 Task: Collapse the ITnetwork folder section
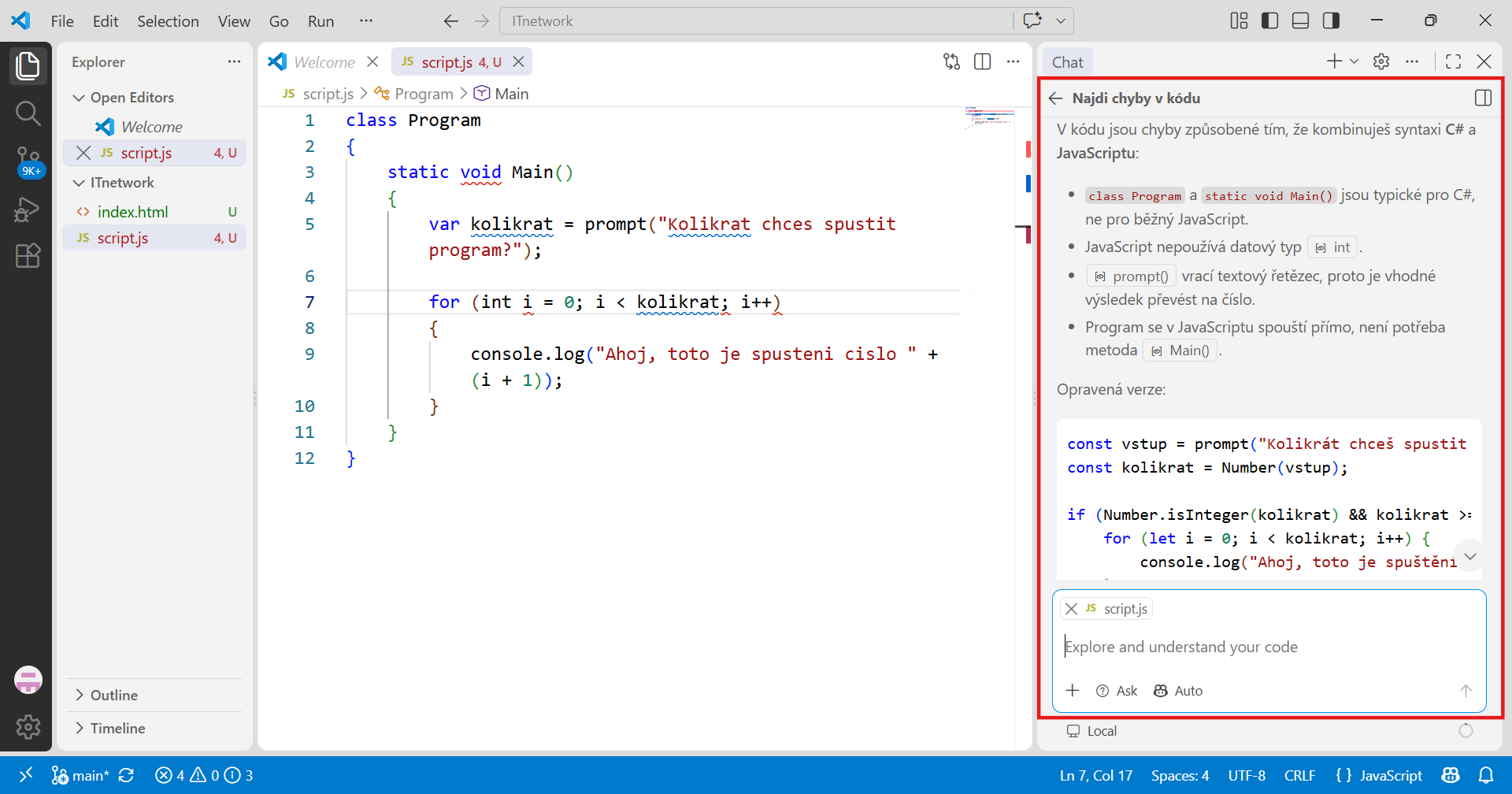pyautogui.click(x=154, y=183)
